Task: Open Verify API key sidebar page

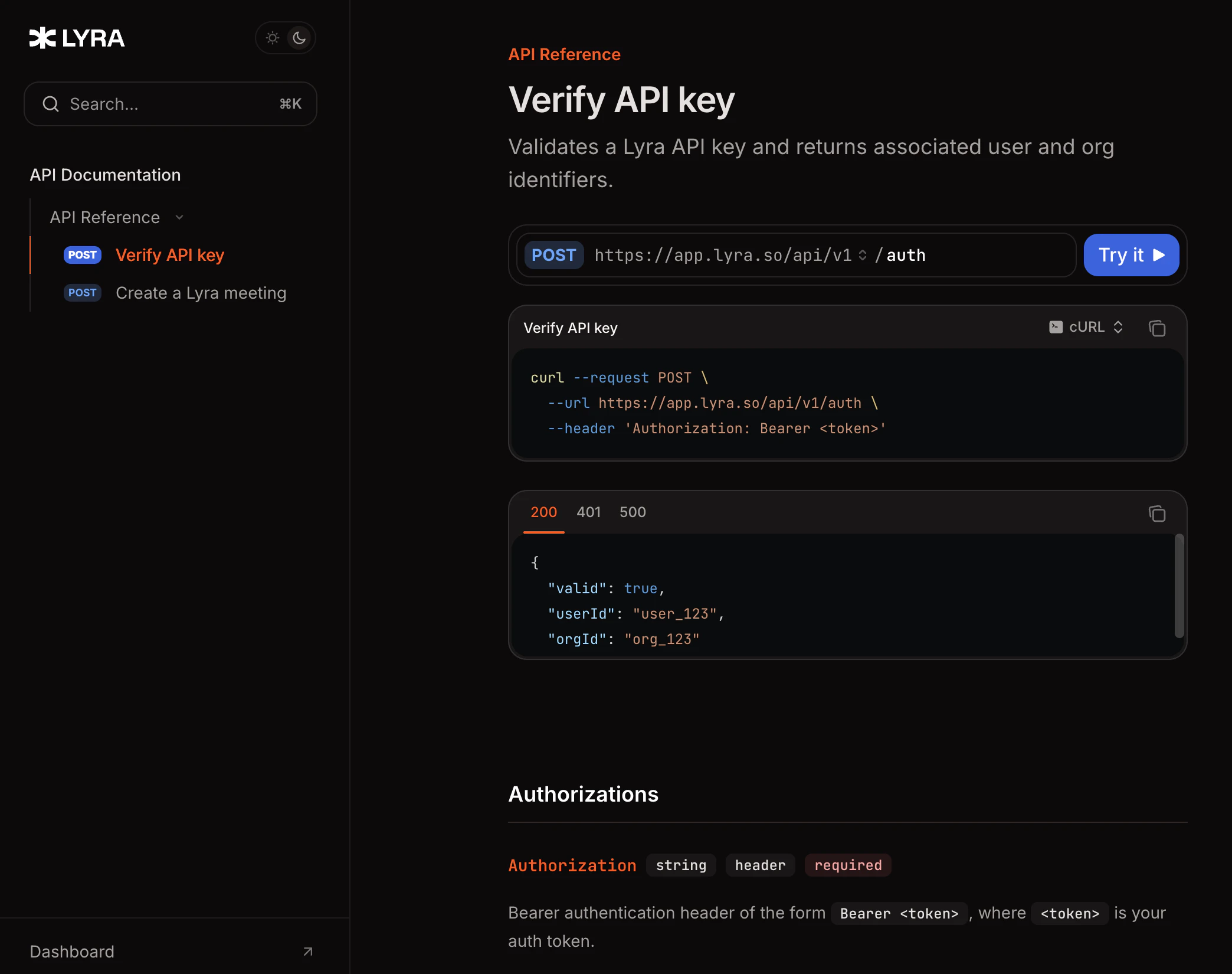Action: click(170, 255)
